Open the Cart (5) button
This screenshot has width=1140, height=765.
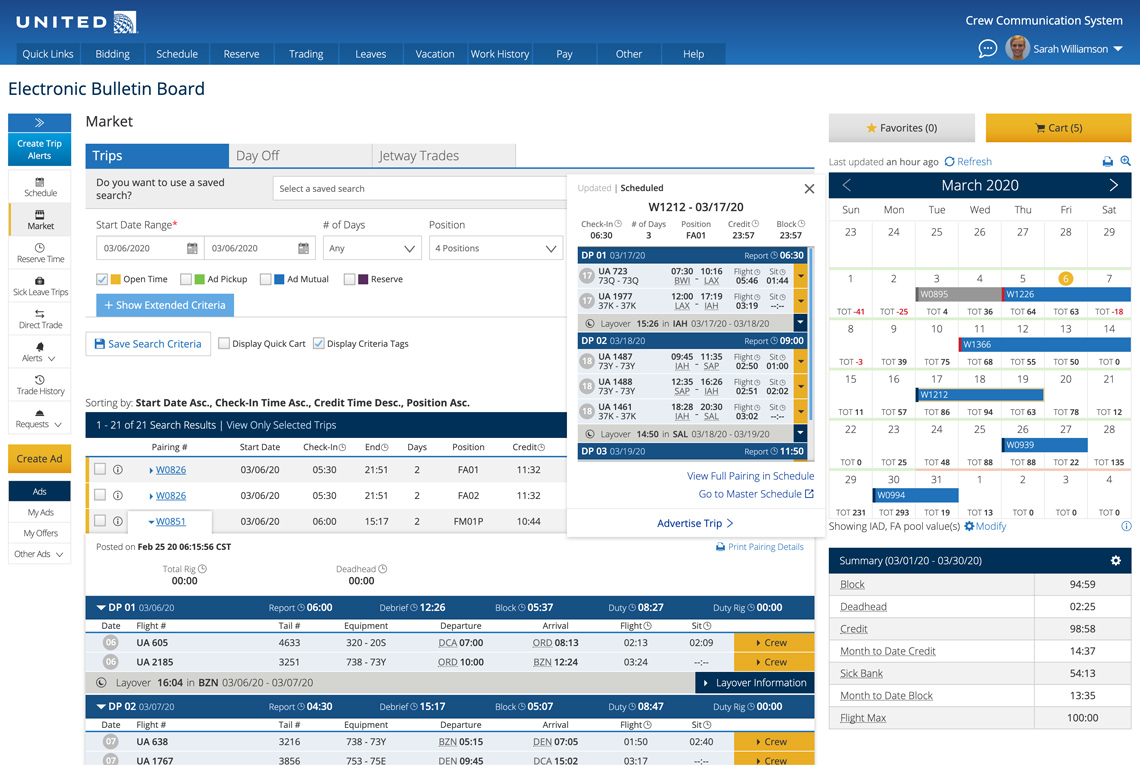coord(1059,128)
